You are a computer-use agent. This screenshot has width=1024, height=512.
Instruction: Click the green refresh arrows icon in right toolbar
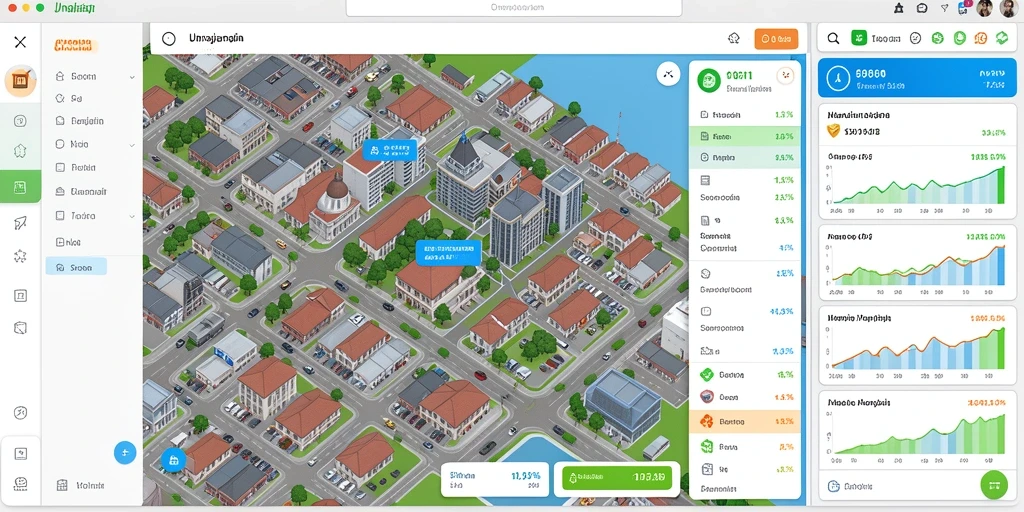click(x=1002, y=39)
